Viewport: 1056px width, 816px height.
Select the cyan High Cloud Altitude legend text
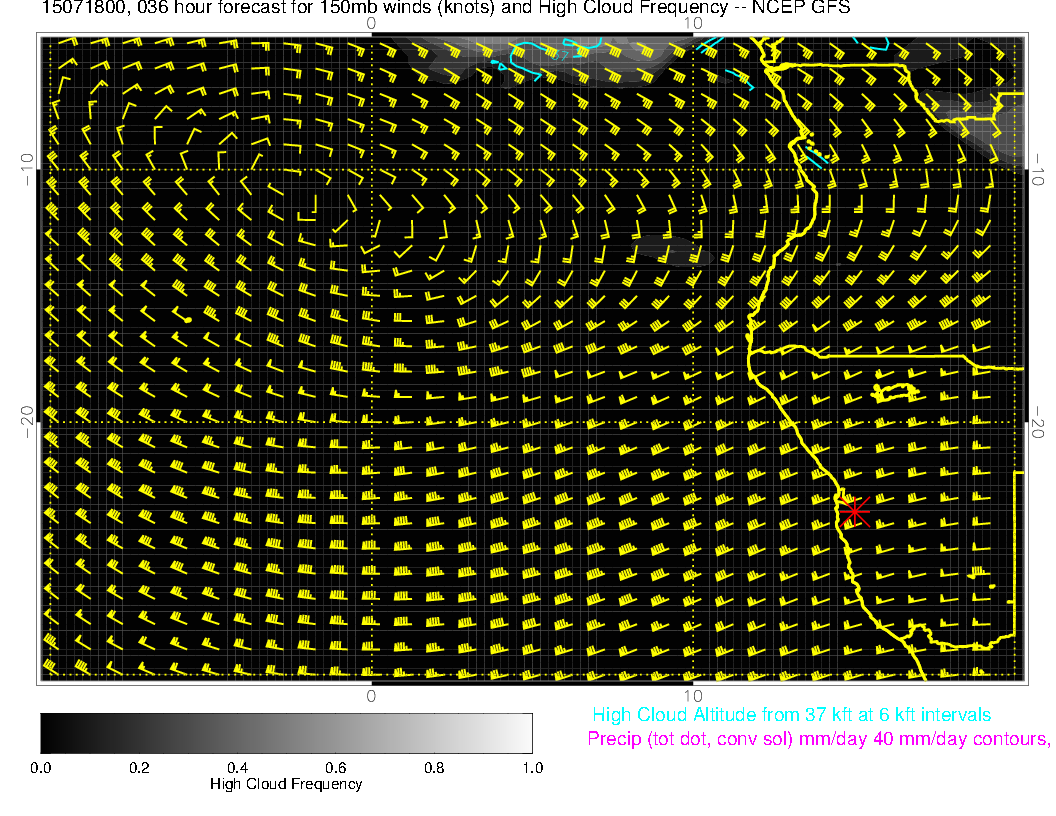click(x=791, y=715)
